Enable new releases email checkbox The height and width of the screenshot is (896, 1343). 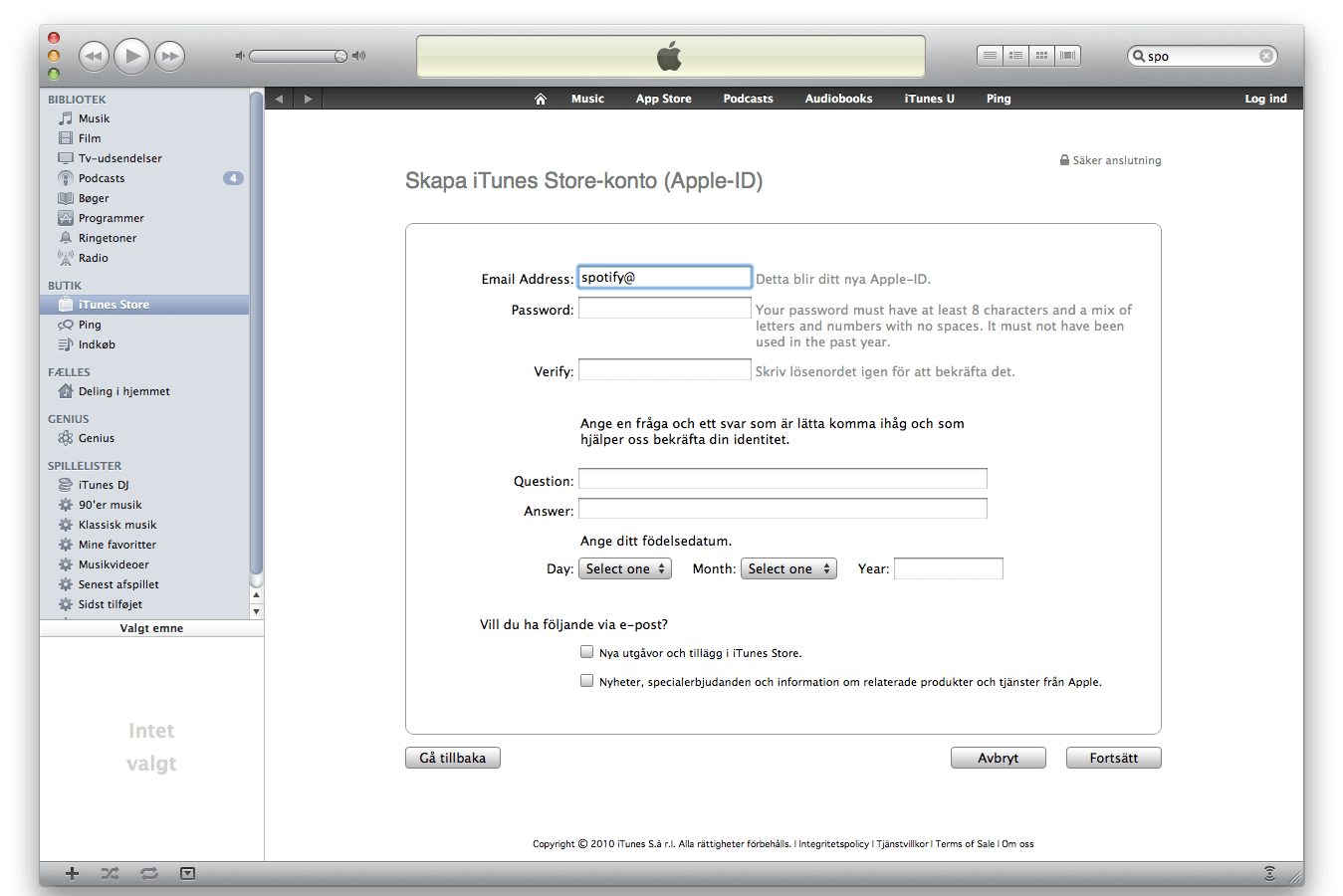pyautogui.click(x=587, y=652)
